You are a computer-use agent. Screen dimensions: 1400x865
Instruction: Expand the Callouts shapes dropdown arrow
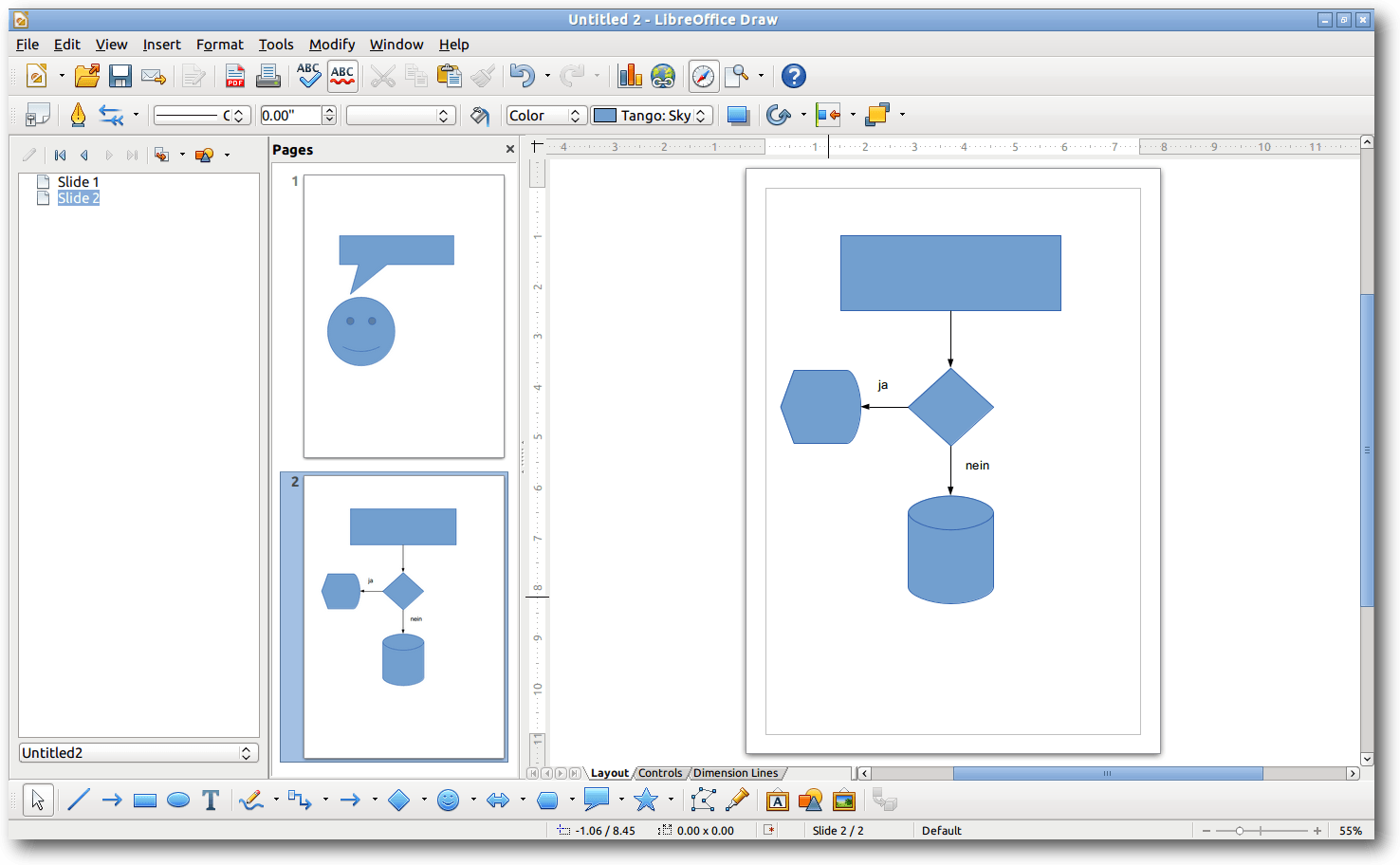pyautogui.click(x=621, y=801)
